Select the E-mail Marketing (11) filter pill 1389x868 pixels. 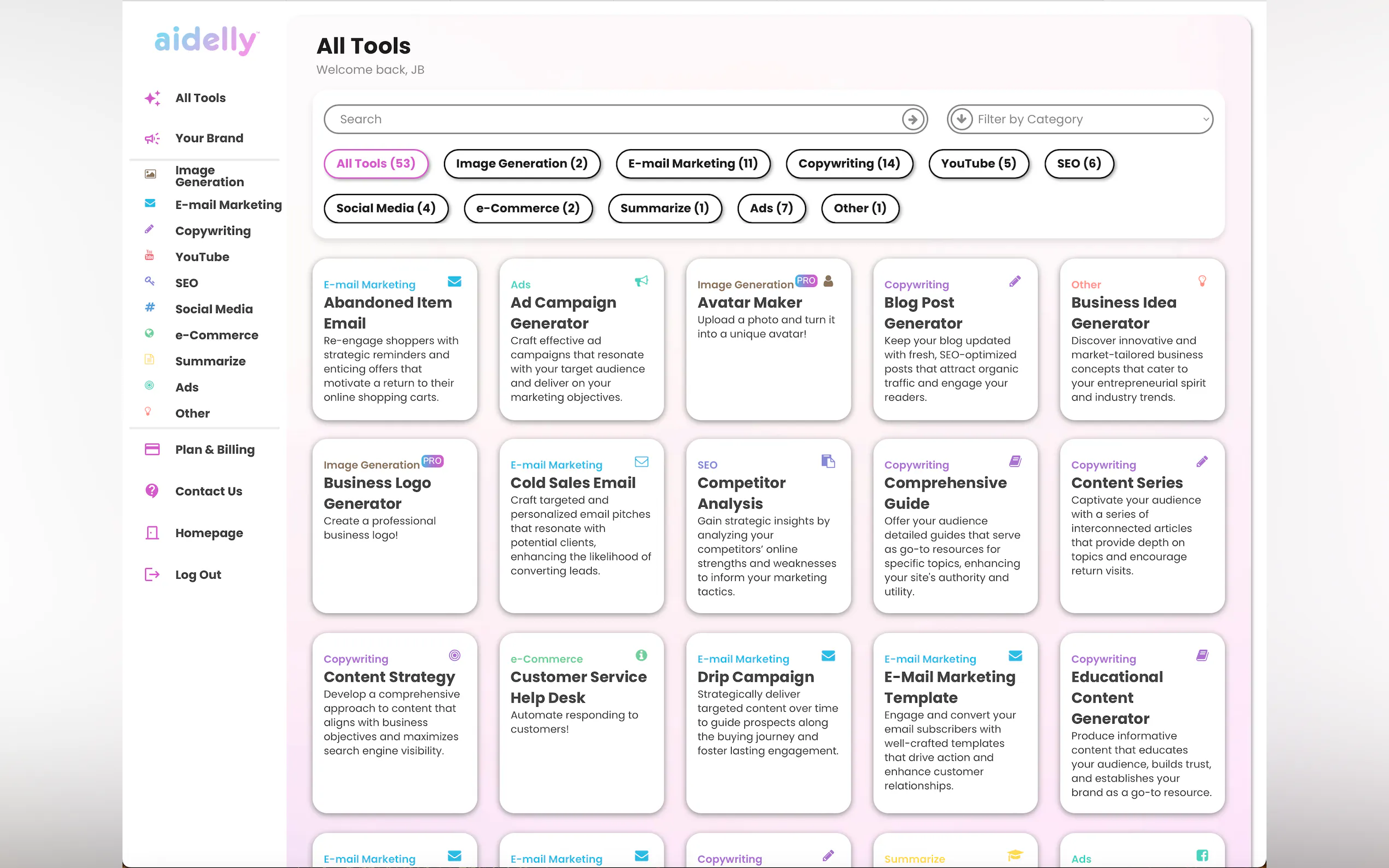coord(692,163)
